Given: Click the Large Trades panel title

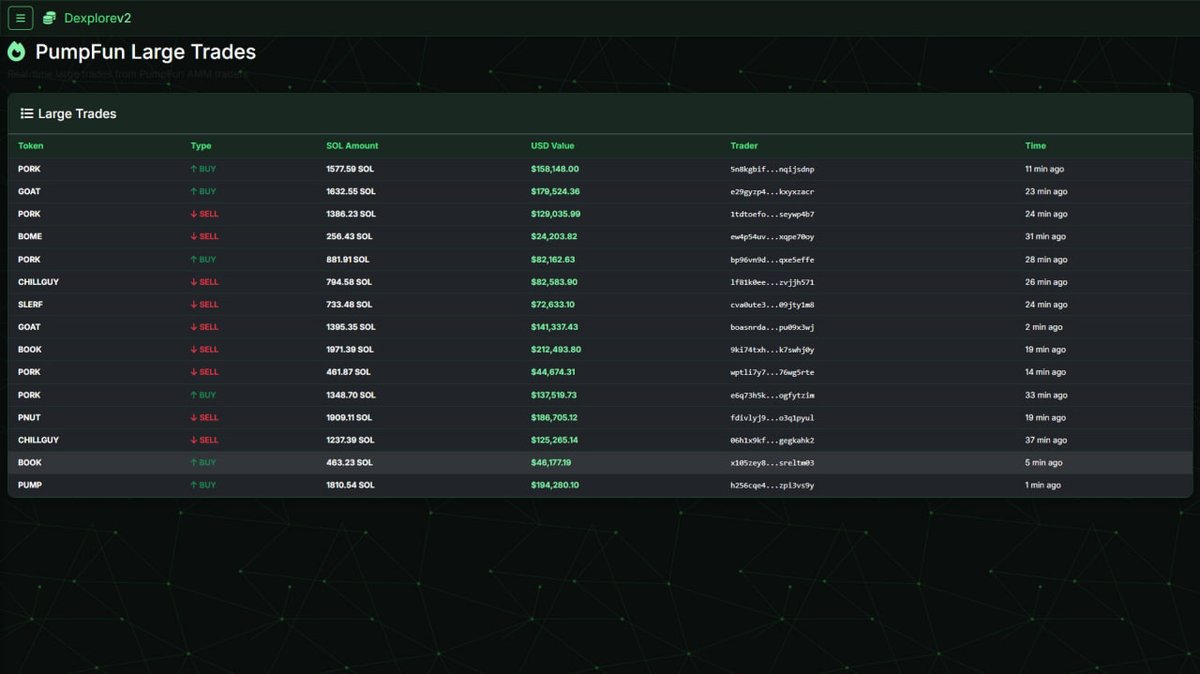Looking at the screenshot, I should tap(77, 114).
